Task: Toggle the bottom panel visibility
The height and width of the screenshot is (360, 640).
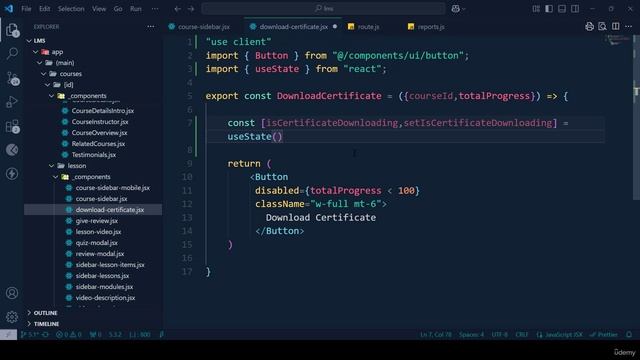Action: pyautogui.click(x=562, y=9)
